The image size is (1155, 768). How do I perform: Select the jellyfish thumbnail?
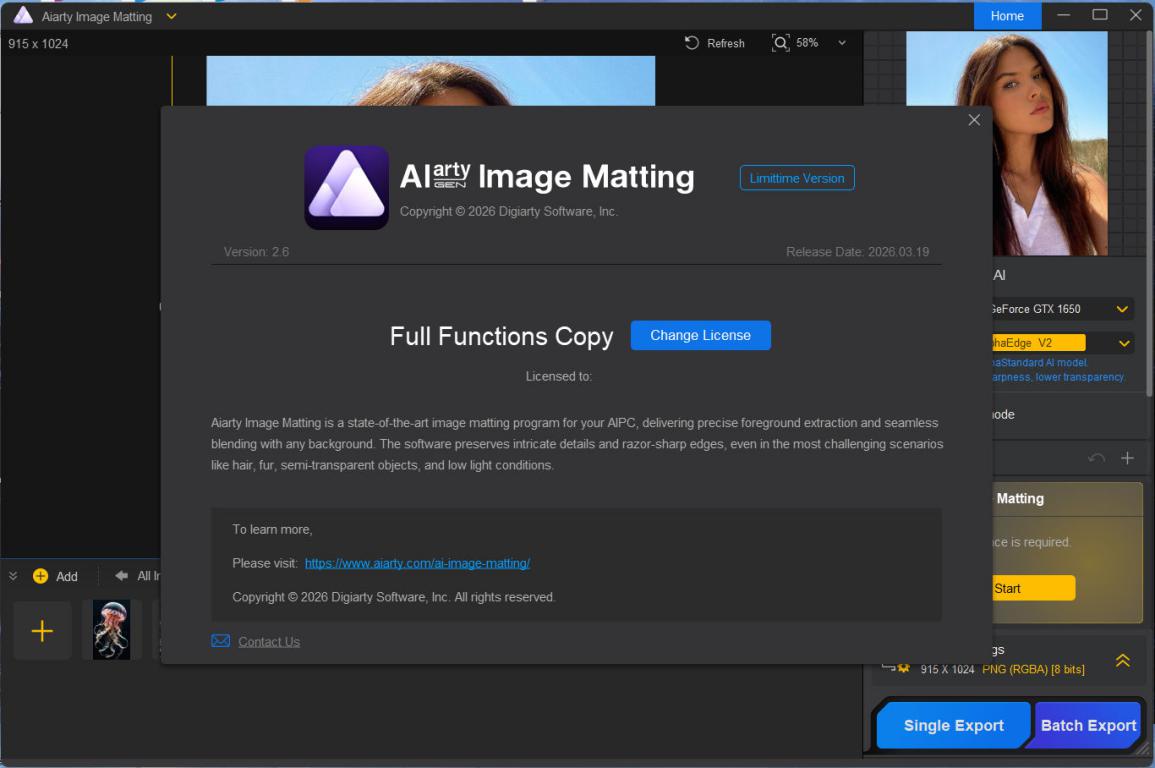tap(111, 630)
